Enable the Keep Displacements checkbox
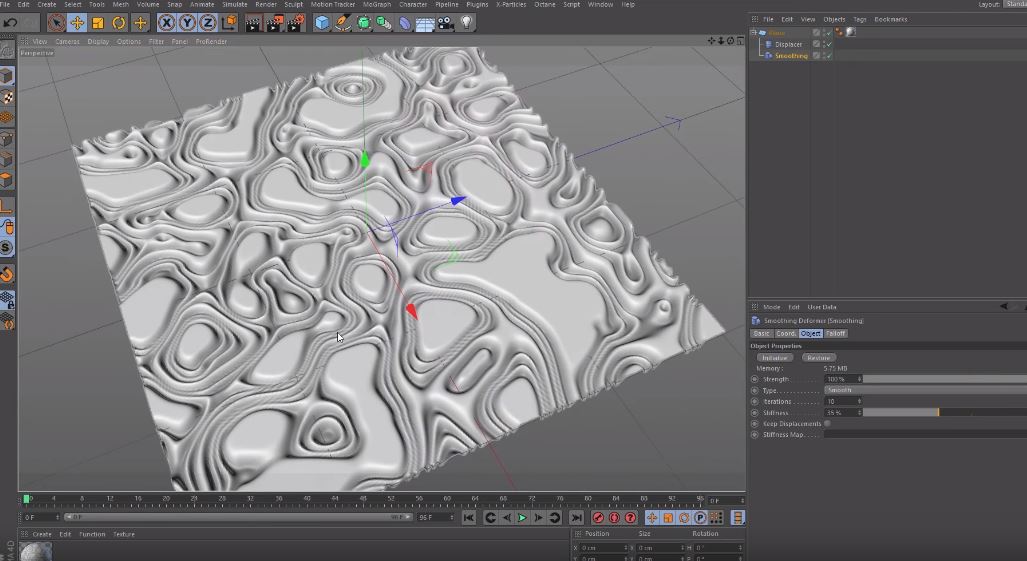 [827, 424]
